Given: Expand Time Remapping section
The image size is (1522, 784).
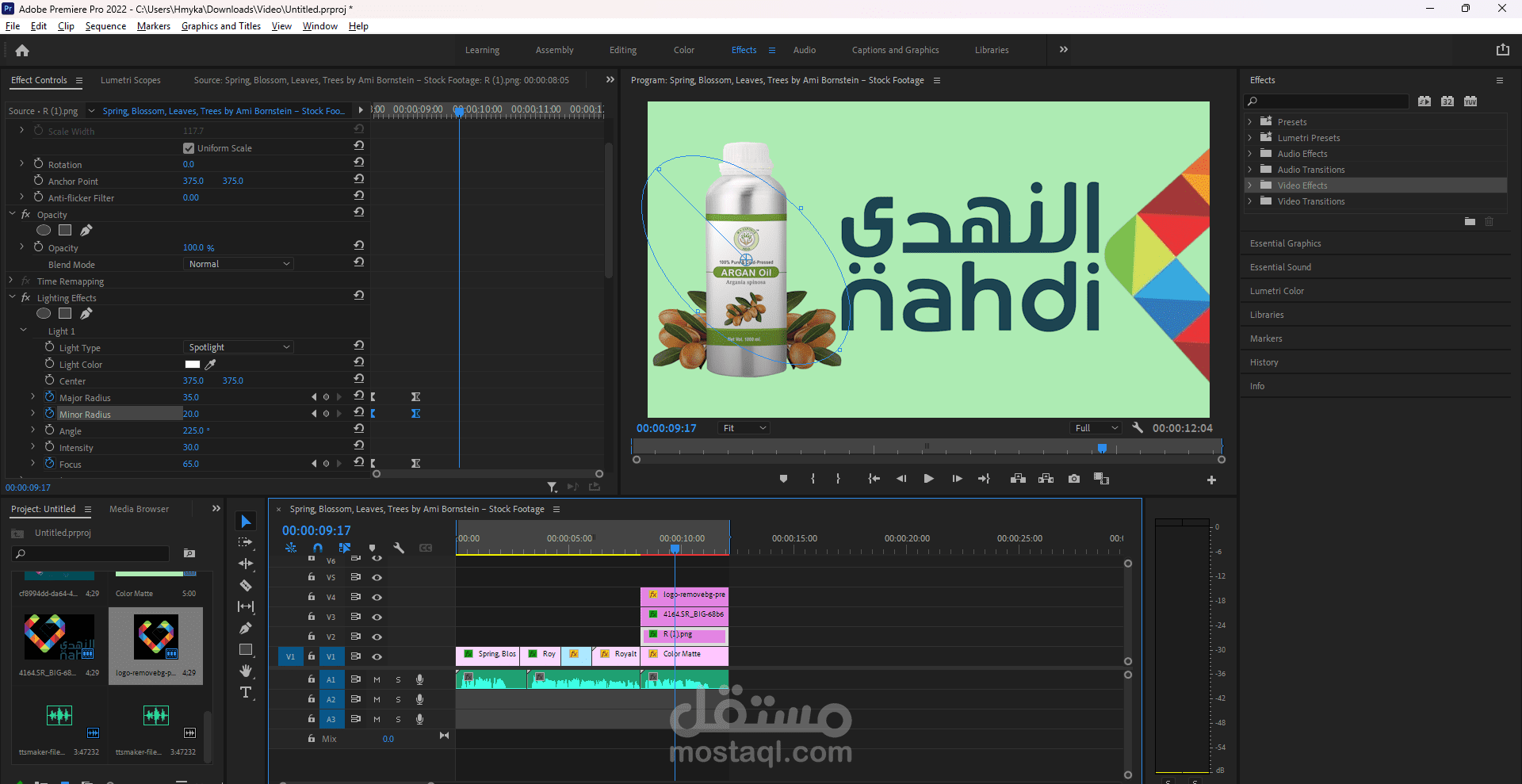Looking at the screenshot, I should (11, 281).
